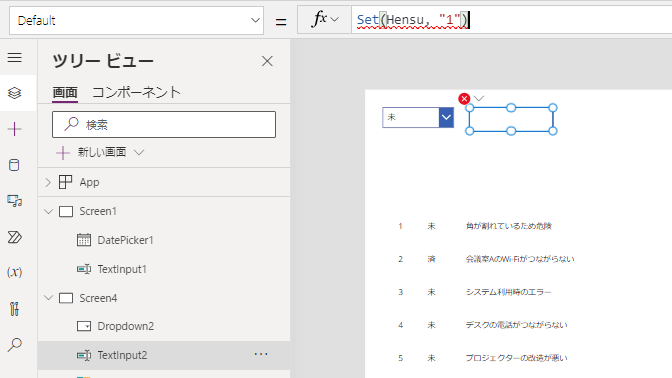The height and width of the screenshot is (378, 672).
Task: Click the red error badge on the text input
Action: [464, 99]
